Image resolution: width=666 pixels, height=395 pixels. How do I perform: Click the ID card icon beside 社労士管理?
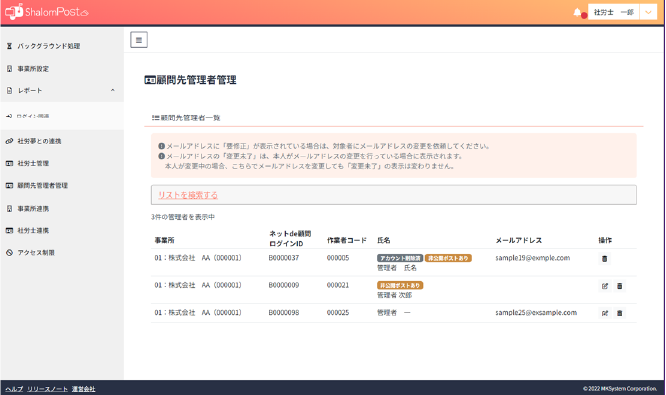tap(9, 163)
